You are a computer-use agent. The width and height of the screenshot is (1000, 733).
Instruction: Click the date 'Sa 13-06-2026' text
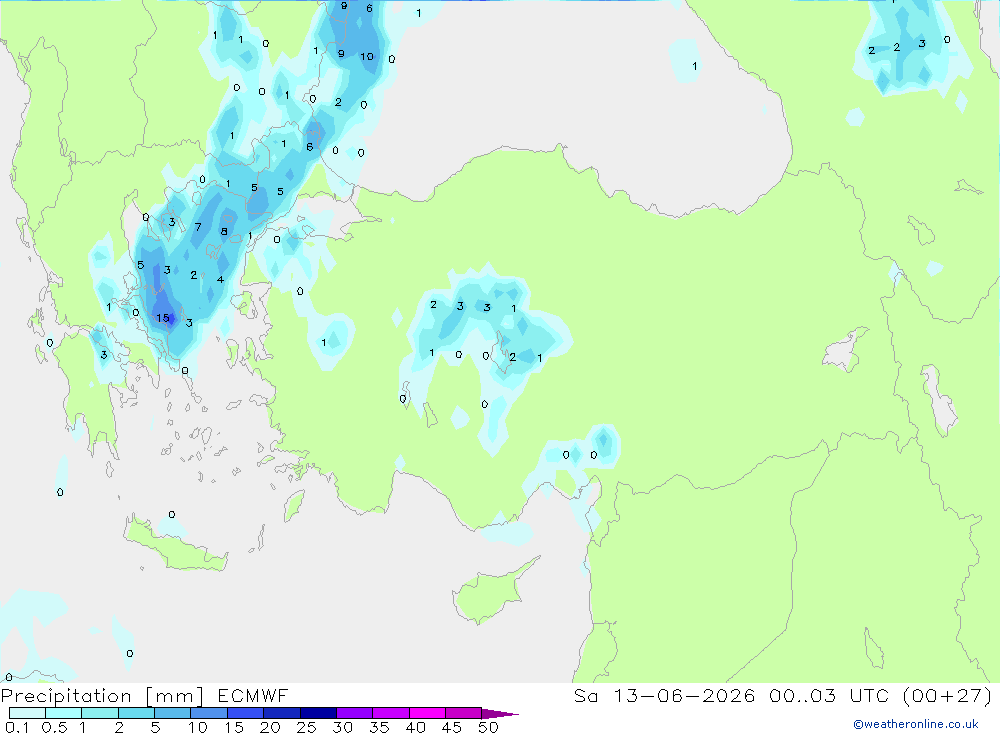coord(665,696)
